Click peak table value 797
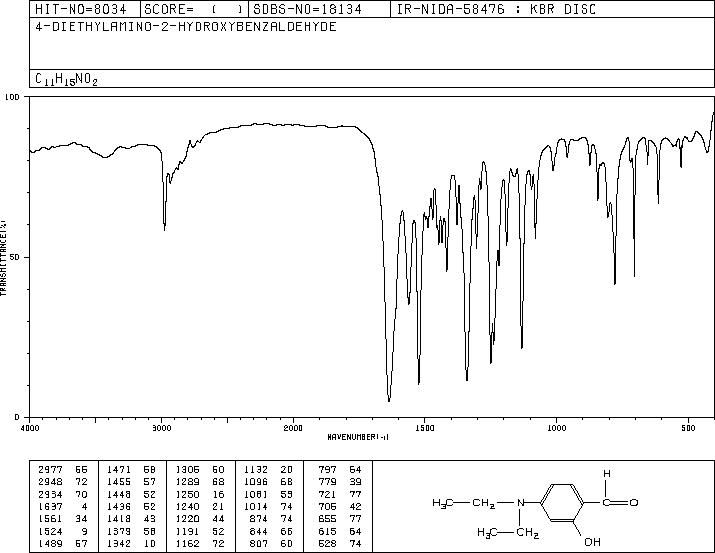This screenshot has width=715, height=553. pos(328,470)
